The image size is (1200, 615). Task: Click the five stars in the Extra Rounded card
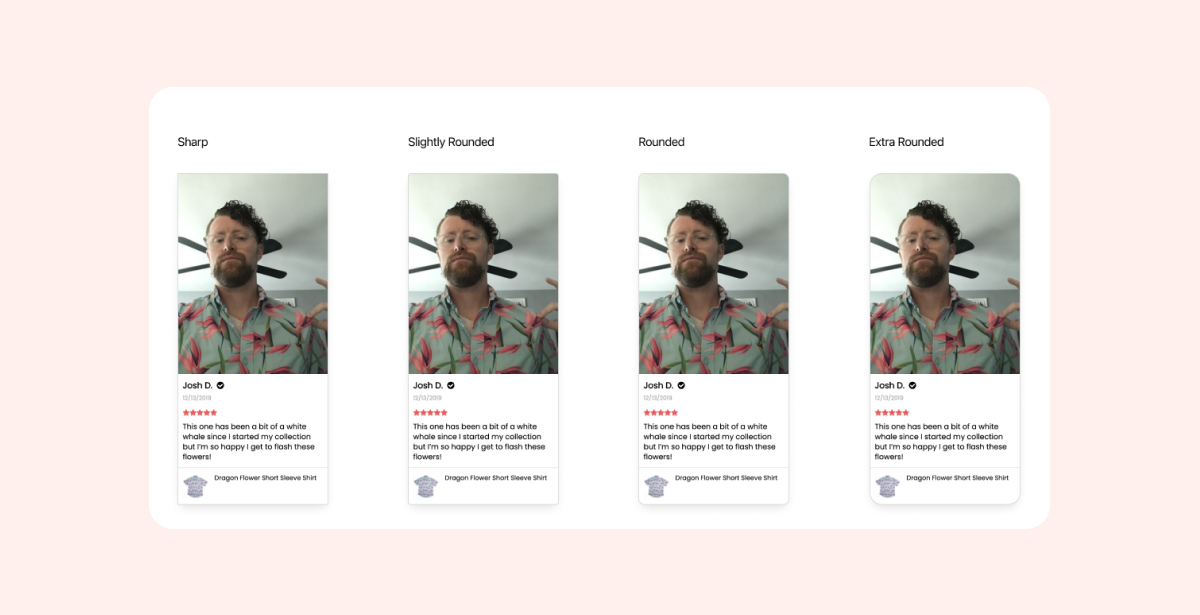[891, 412]
